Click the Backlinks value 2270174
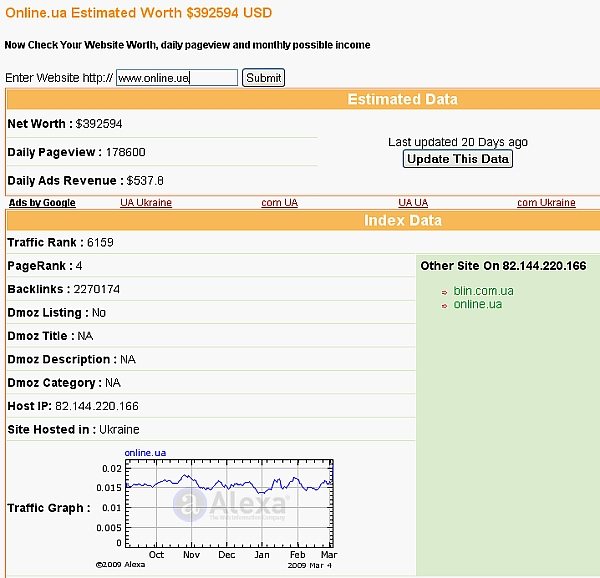Screen dimensions: 600x578 pyautogui.click(x=89, y=289)
